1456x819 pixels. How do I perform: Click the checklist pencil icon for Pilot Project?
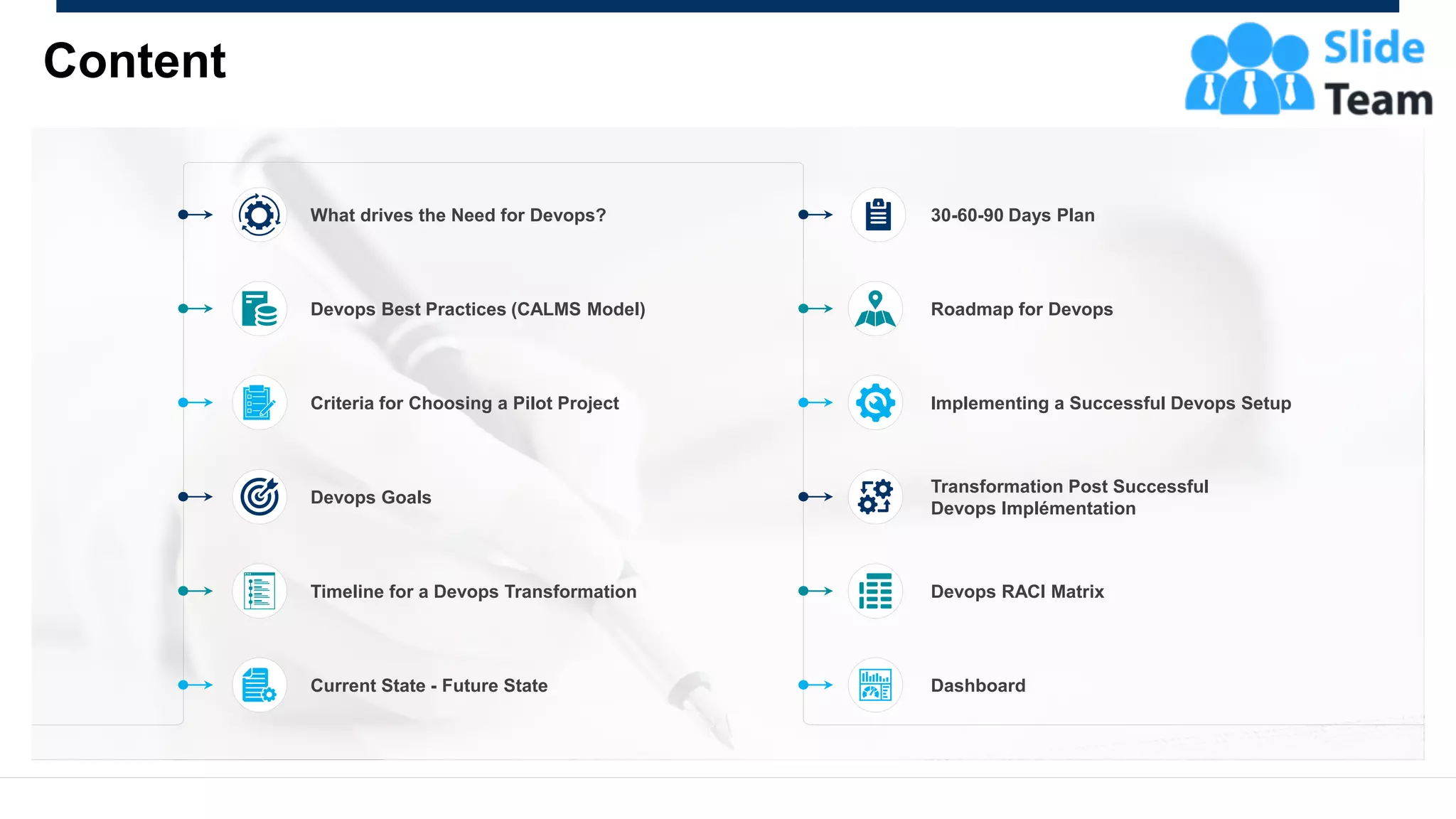[259, 402]
